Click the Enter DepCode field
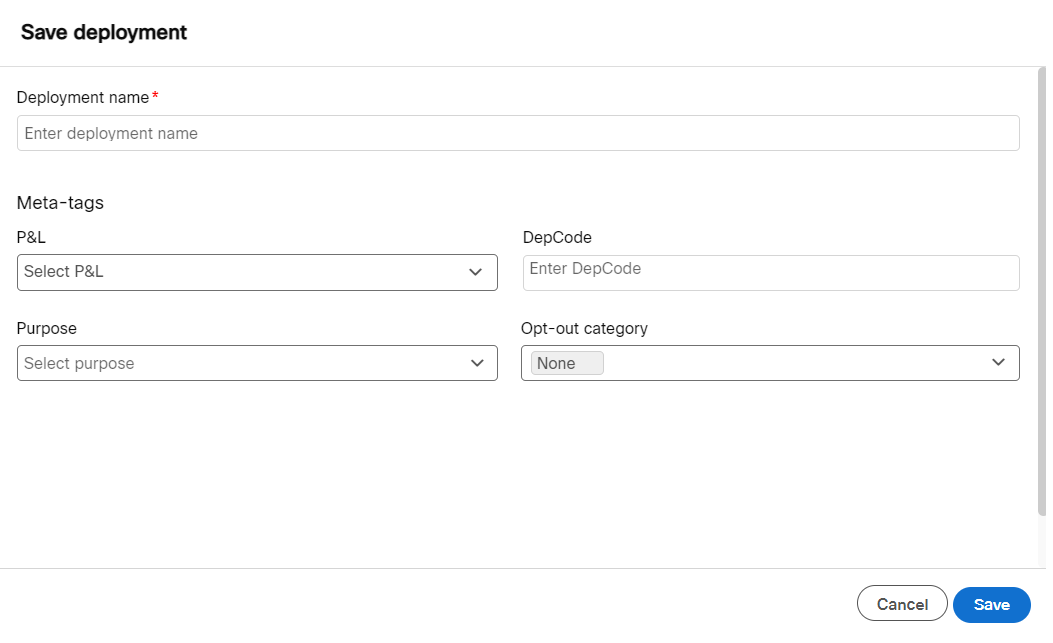 click(x=770, y=272)
